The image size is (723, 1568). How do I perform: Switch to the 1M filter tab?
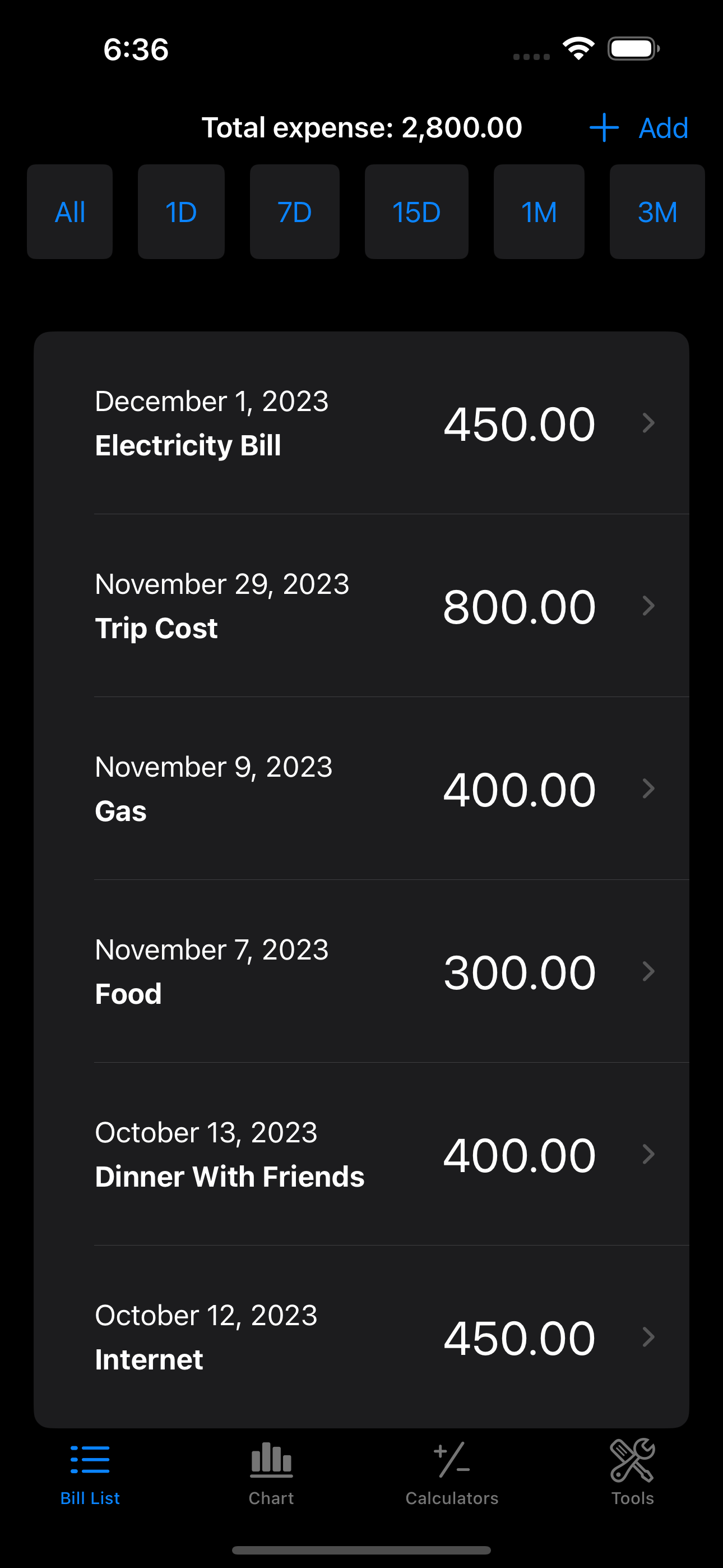click(x=539, y=212)
